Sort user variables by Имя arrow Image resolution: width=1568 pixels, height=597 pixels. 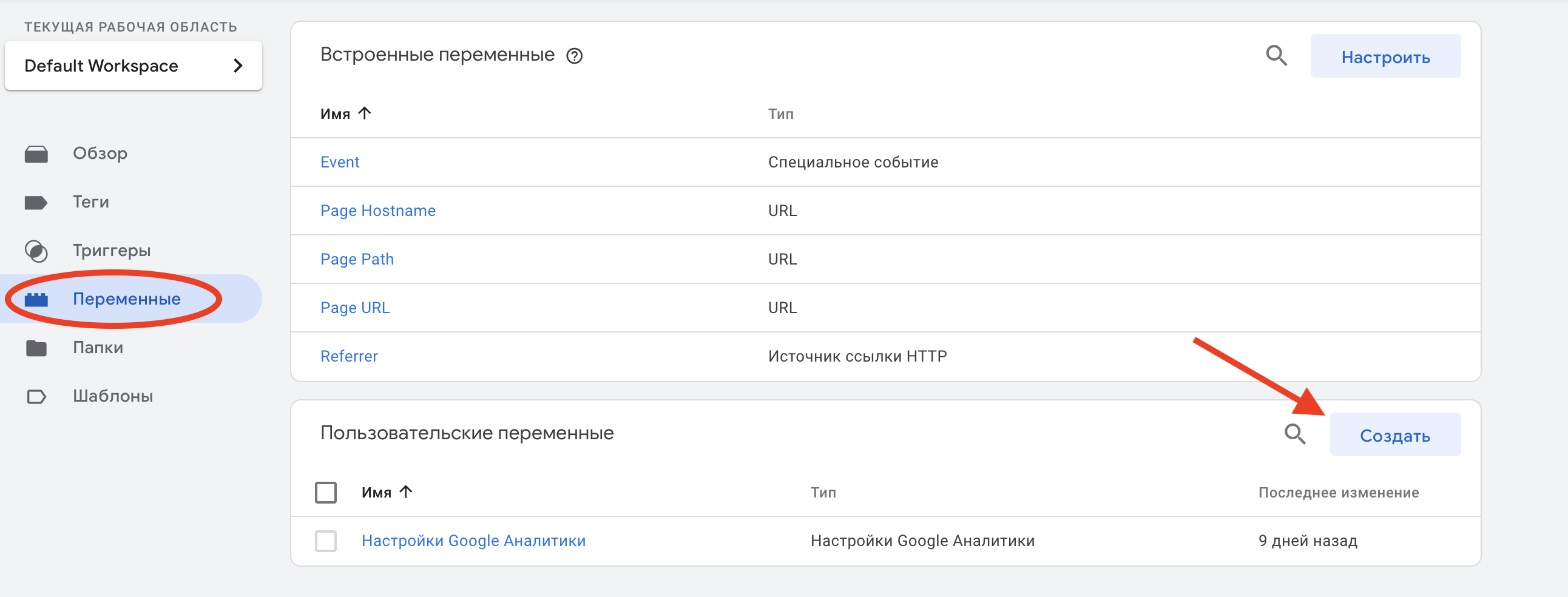[x=406, y=491]
